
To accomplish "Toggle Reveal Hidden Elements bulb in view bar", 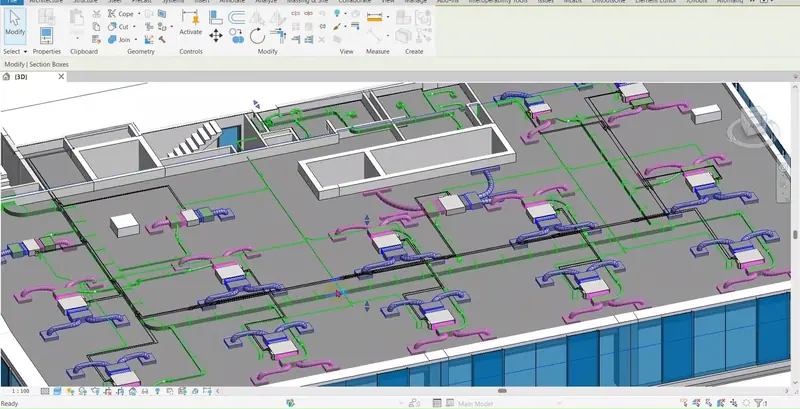I will pos(157,391).
